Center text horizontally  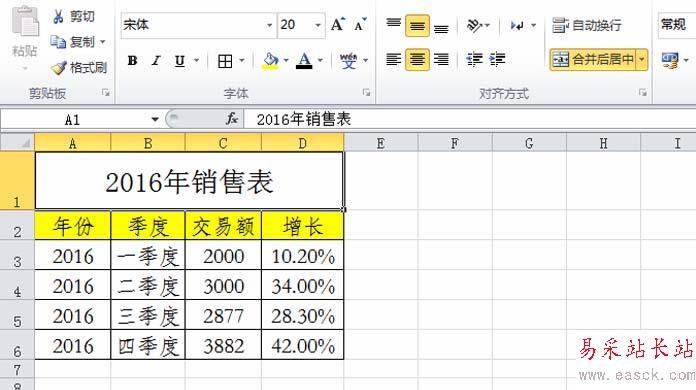tap(417, 59)
